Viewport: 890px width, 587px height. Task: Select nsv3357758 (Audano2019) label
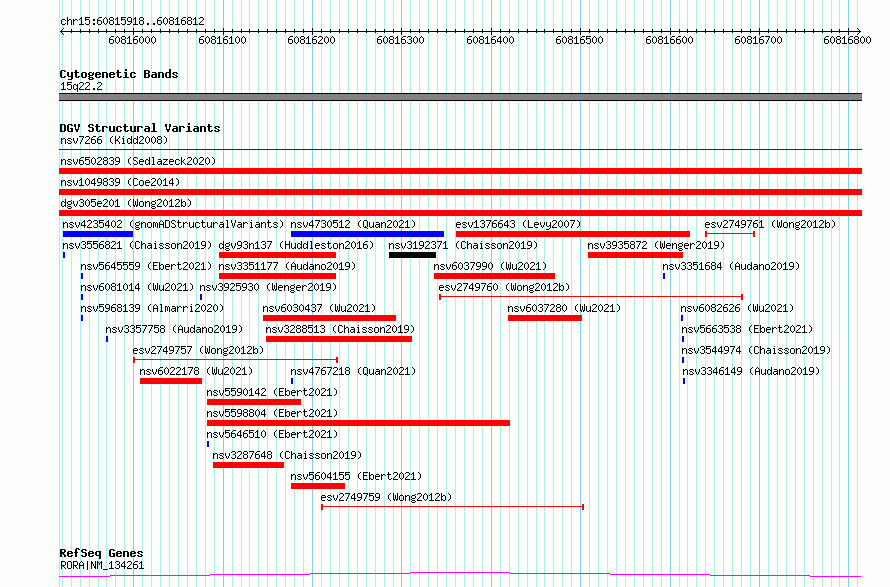[174, 329]
